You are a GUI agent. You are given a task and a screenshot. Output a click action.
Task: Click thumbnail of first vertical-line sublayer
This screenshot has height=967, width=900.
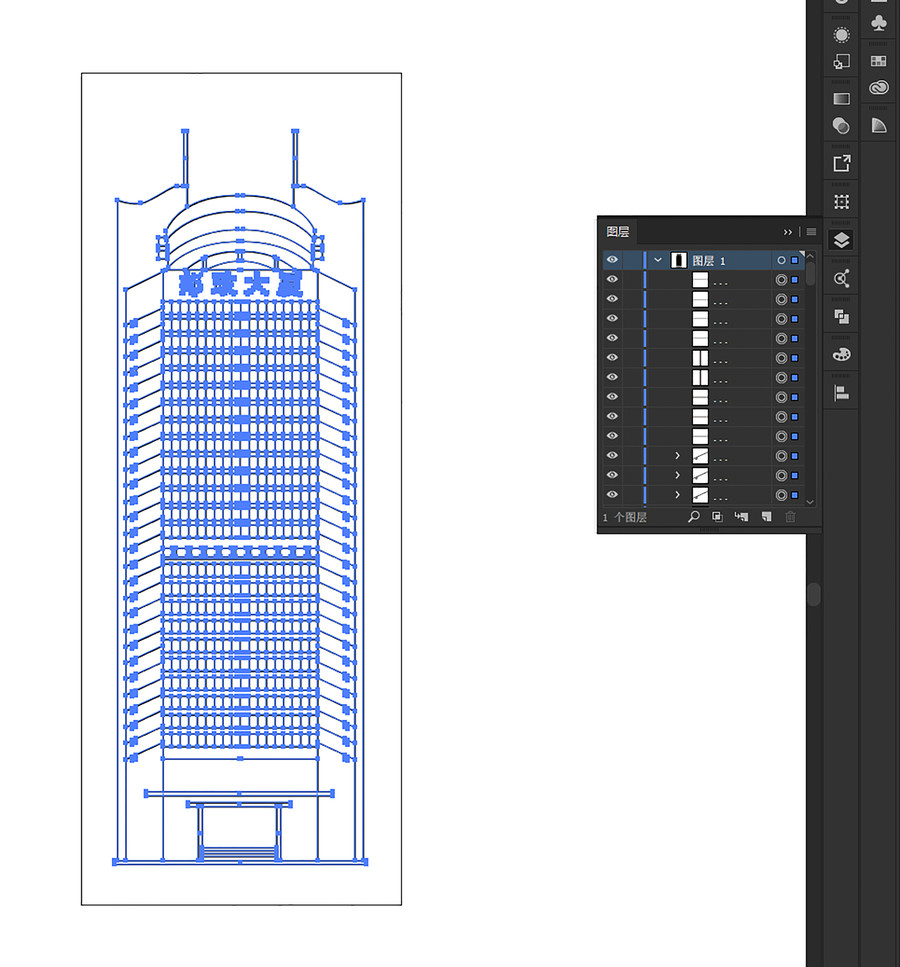click(x=700, y=358)
